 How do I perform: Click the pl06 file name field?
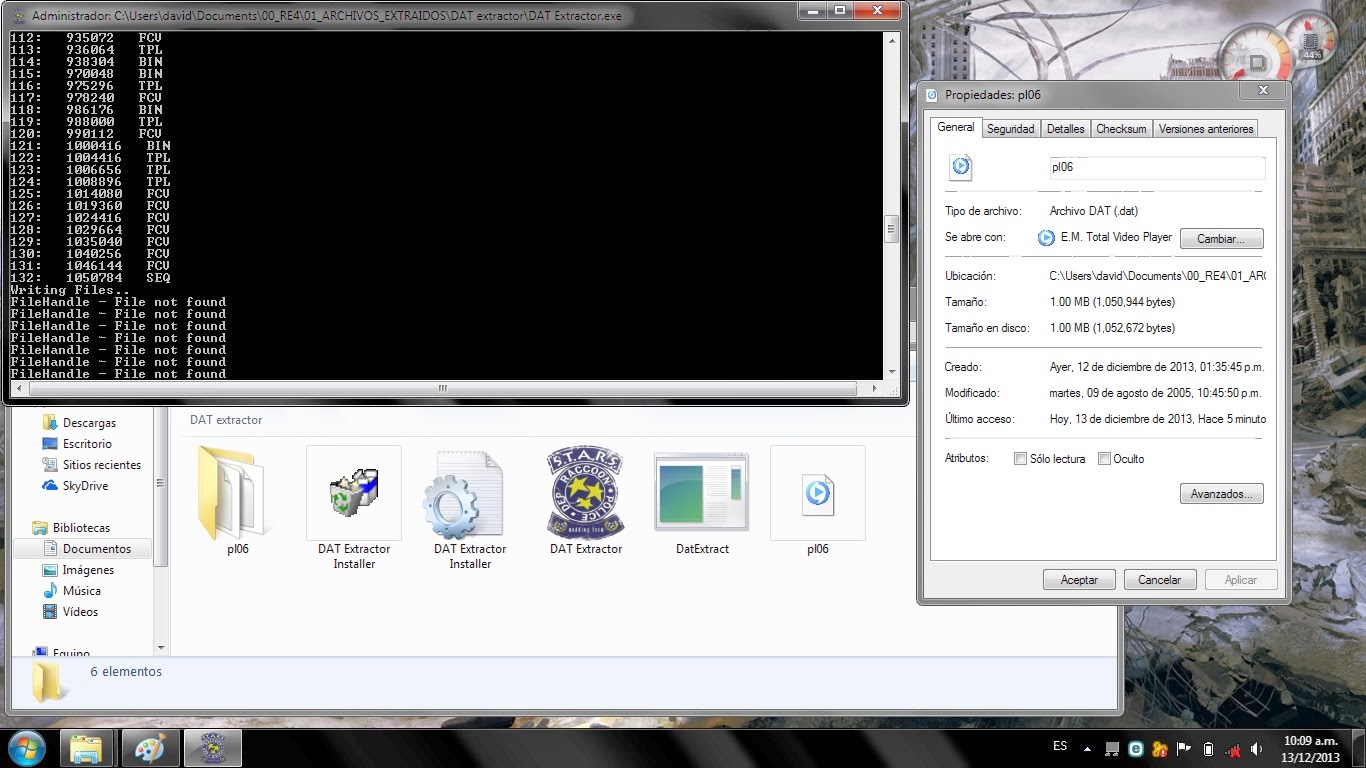1156,168
